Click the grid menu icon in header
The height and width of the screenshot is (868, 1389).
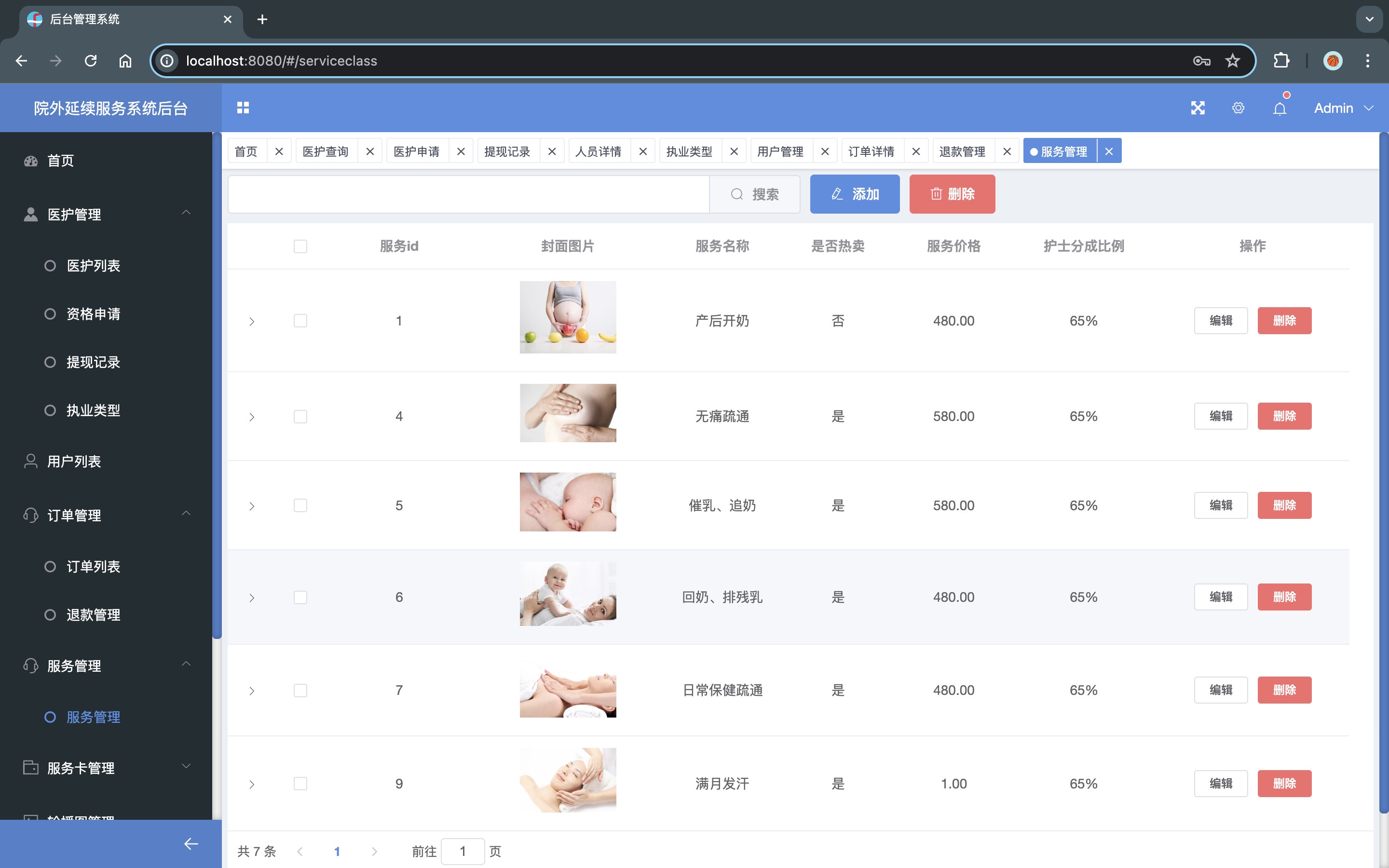pos(243,108)
